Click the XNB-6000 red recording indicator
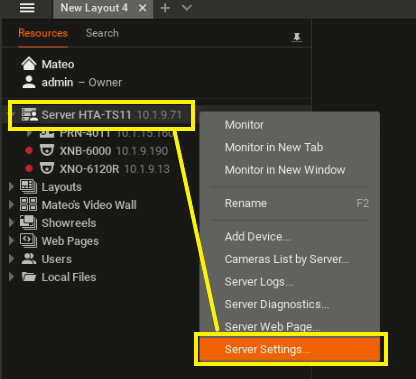Viewport: 416px width, 379px height. point(29,151)
